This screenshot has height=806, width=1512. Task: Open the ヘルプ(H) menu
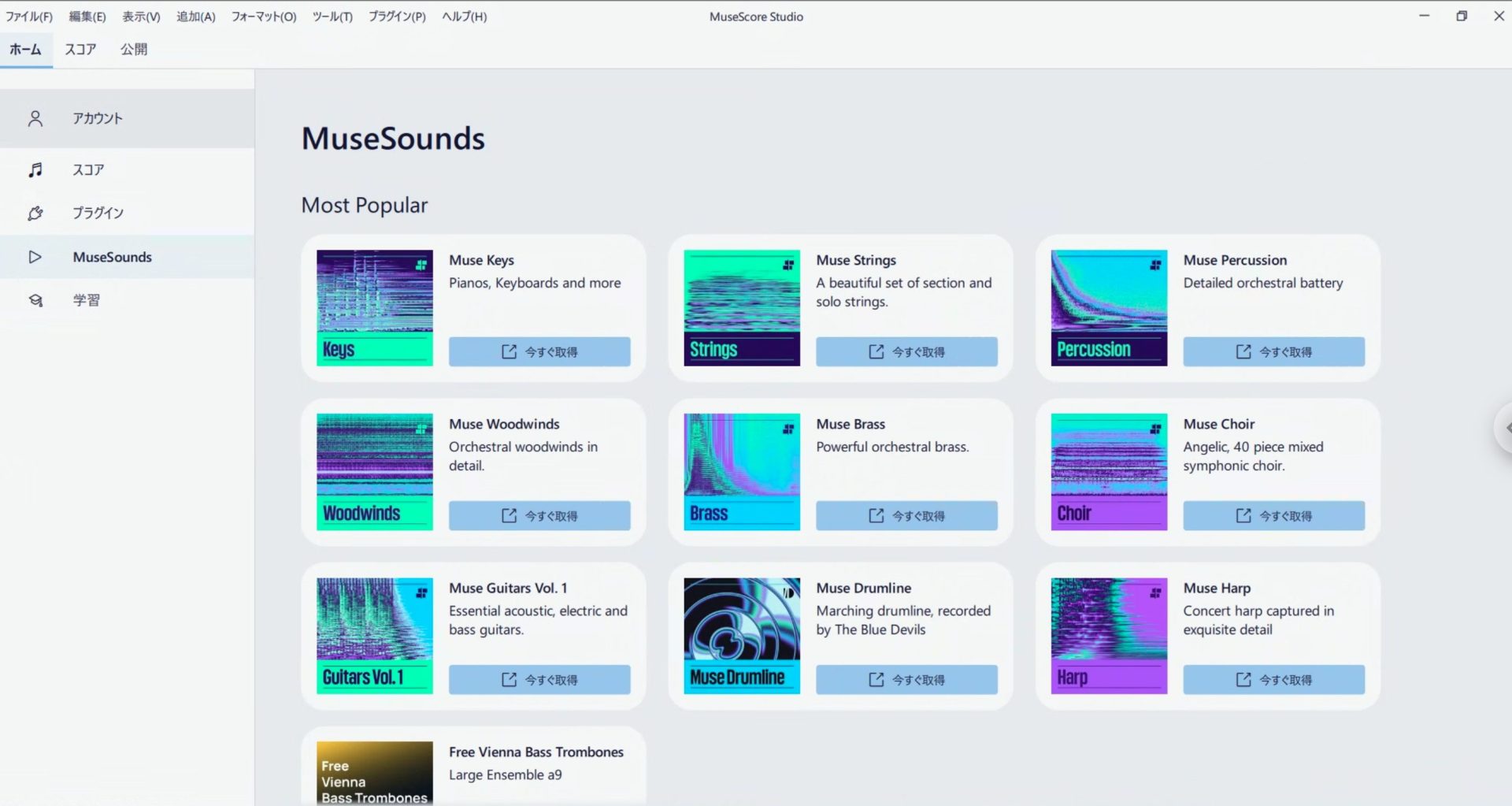[464, 17]
